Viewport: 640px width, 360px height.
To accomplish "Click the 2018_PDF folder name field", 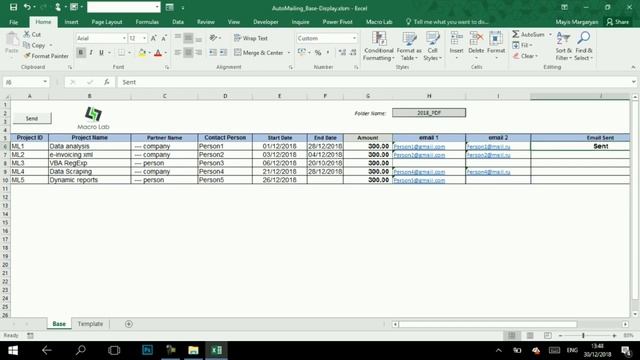I will click(429, 113).
